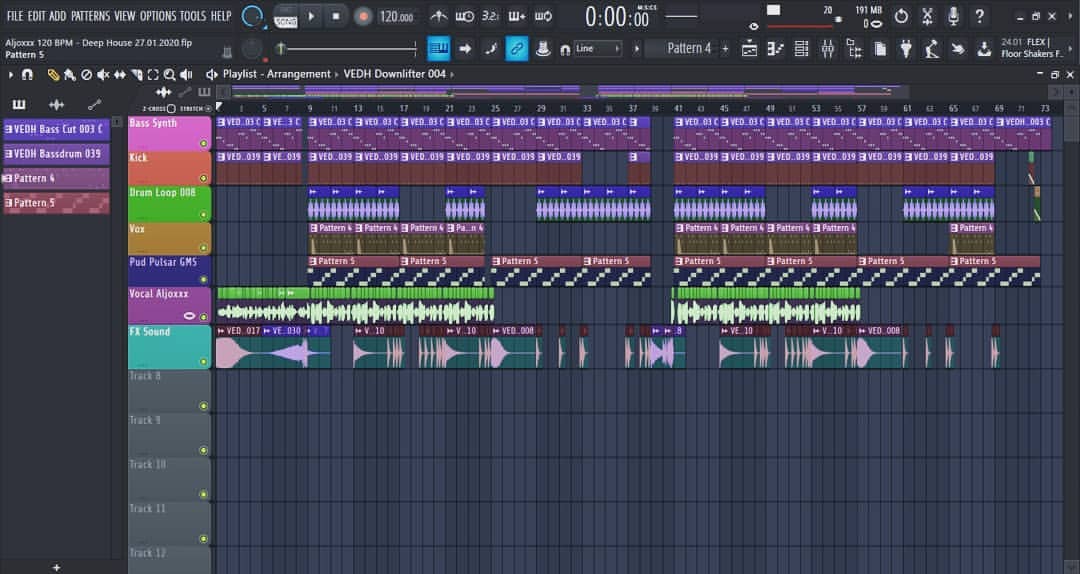Click arrow left of Pattern 4

[x=636, y=48]
